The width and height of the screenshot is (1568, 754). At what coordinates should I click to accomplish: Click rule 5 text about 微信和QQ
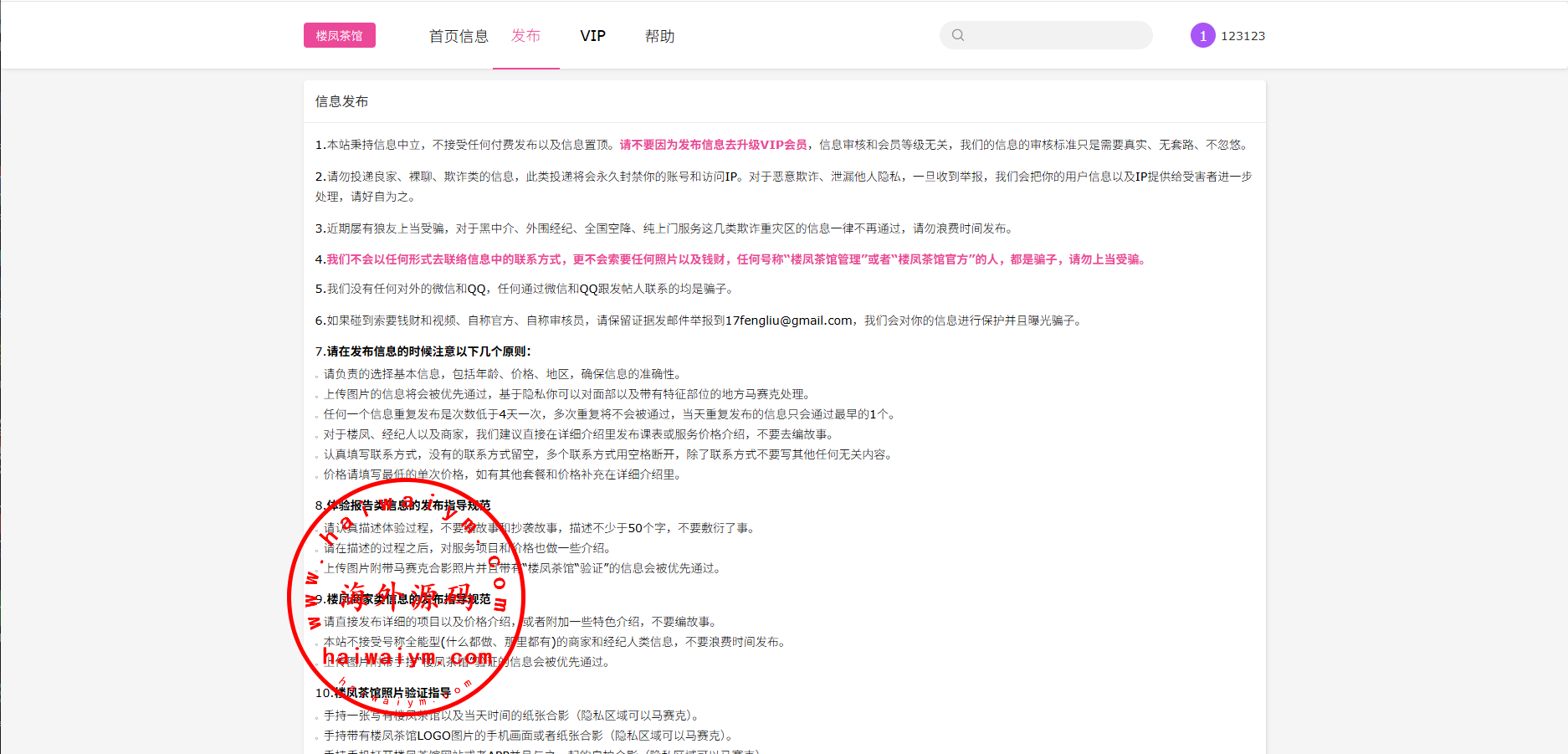(x=525, y=289)
